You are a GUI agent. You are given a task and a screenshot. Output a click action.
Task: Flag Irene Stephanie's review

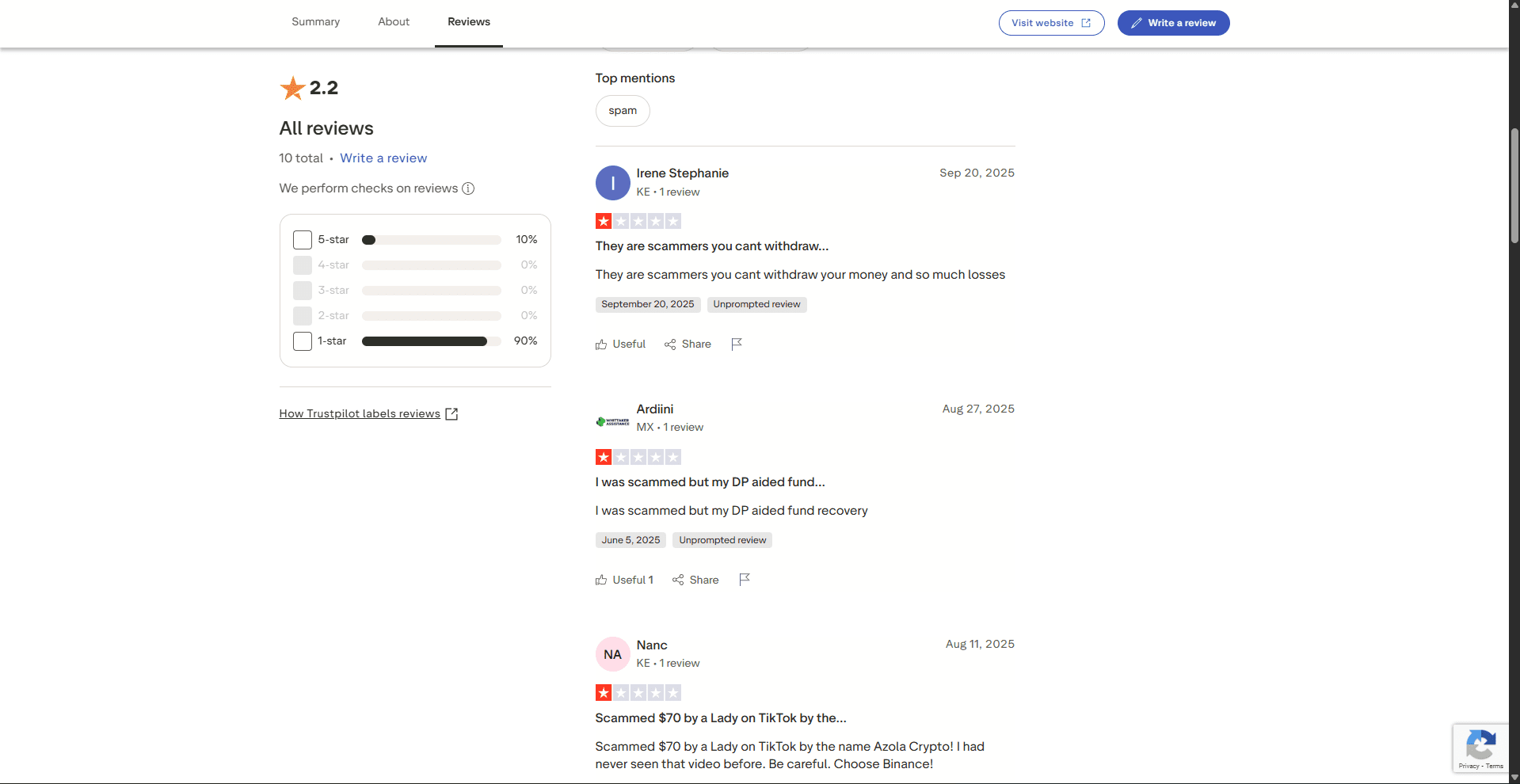pyautogui.click(x=737, y=344)
